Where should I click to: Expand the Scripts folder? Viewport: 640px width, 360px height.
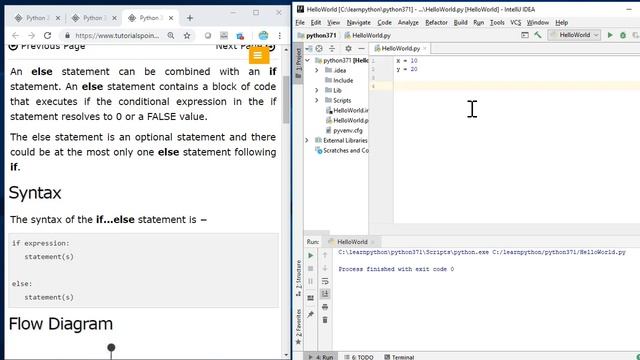coord(317,100)
